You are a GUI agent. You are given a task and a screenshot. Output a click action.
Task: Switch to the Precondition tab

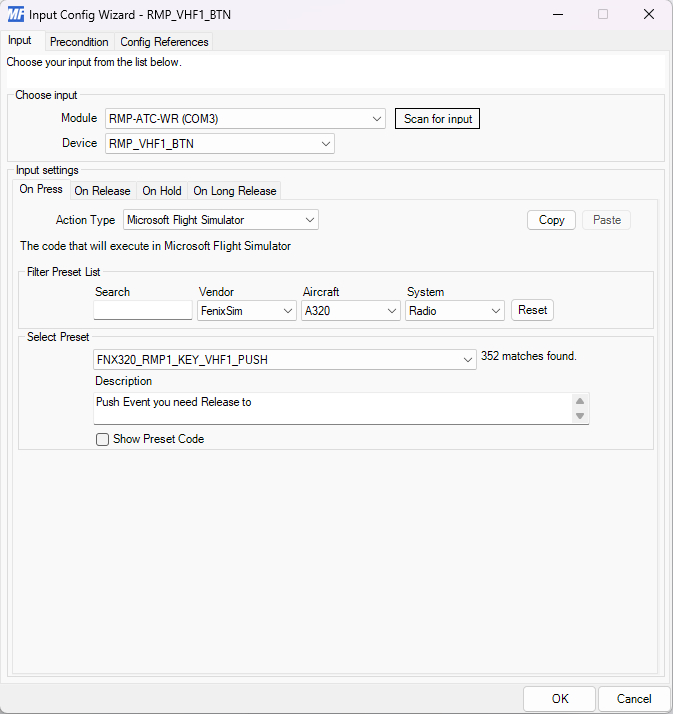tap(79, 42)
